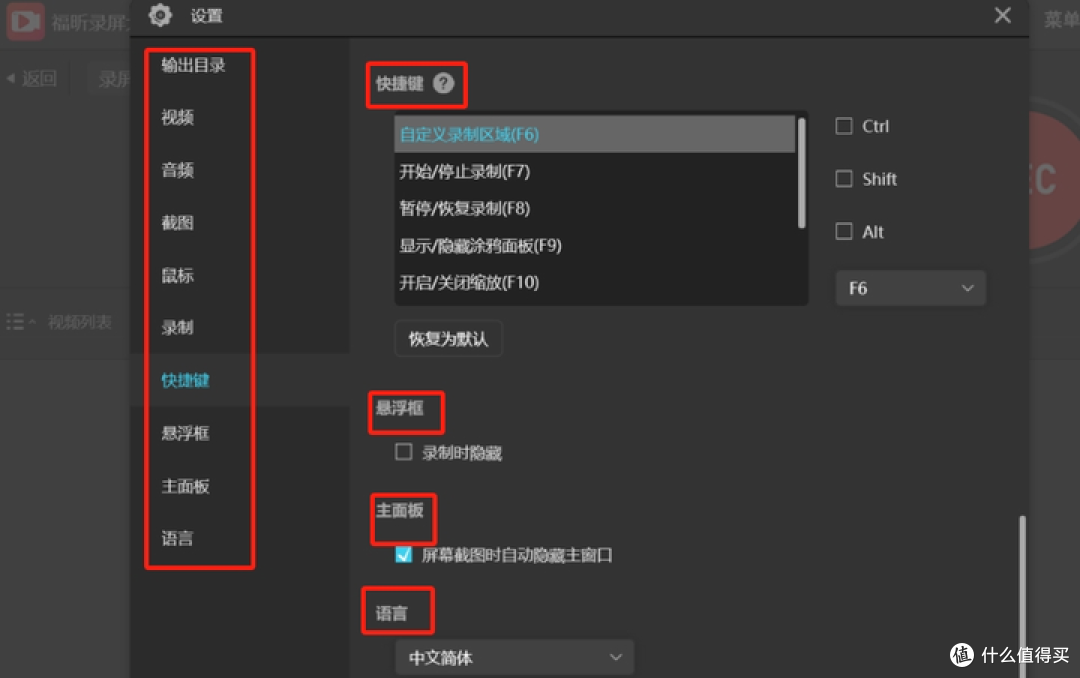Click the red REC button behind dialog
Image resolution: width=1080 pixels, height=678 pixels.
pyautogui.click(x=1054, y=181)
